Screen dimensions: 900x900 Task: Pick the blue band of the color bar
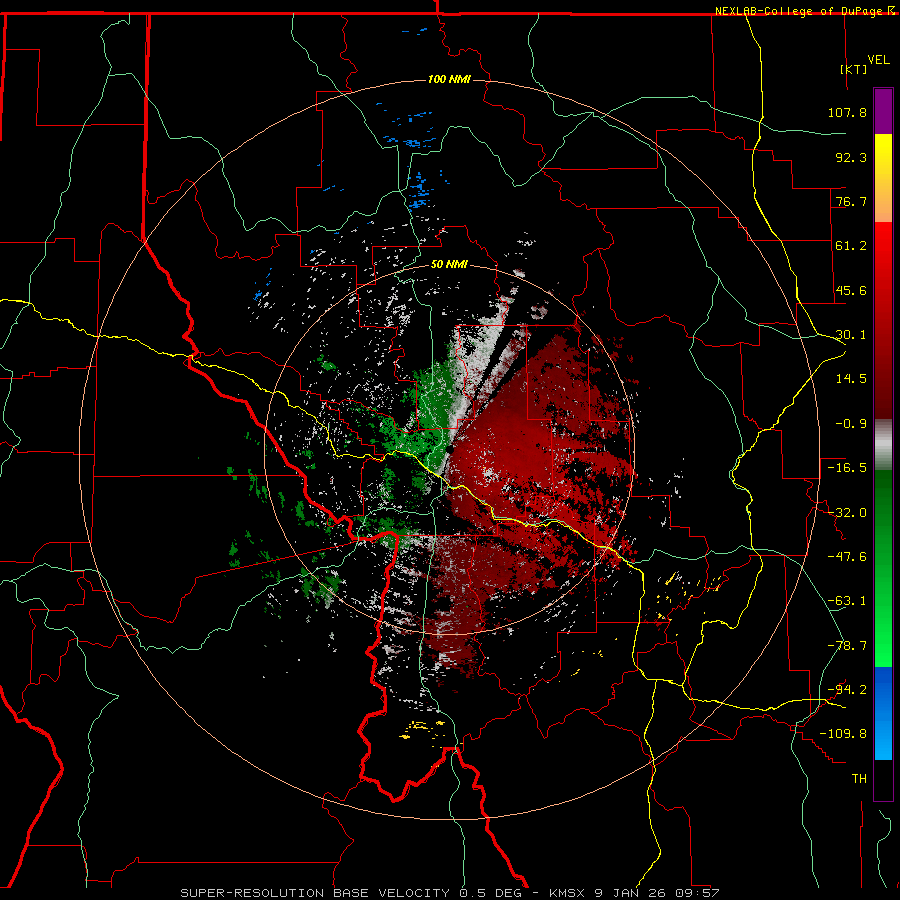click(883, 713)
